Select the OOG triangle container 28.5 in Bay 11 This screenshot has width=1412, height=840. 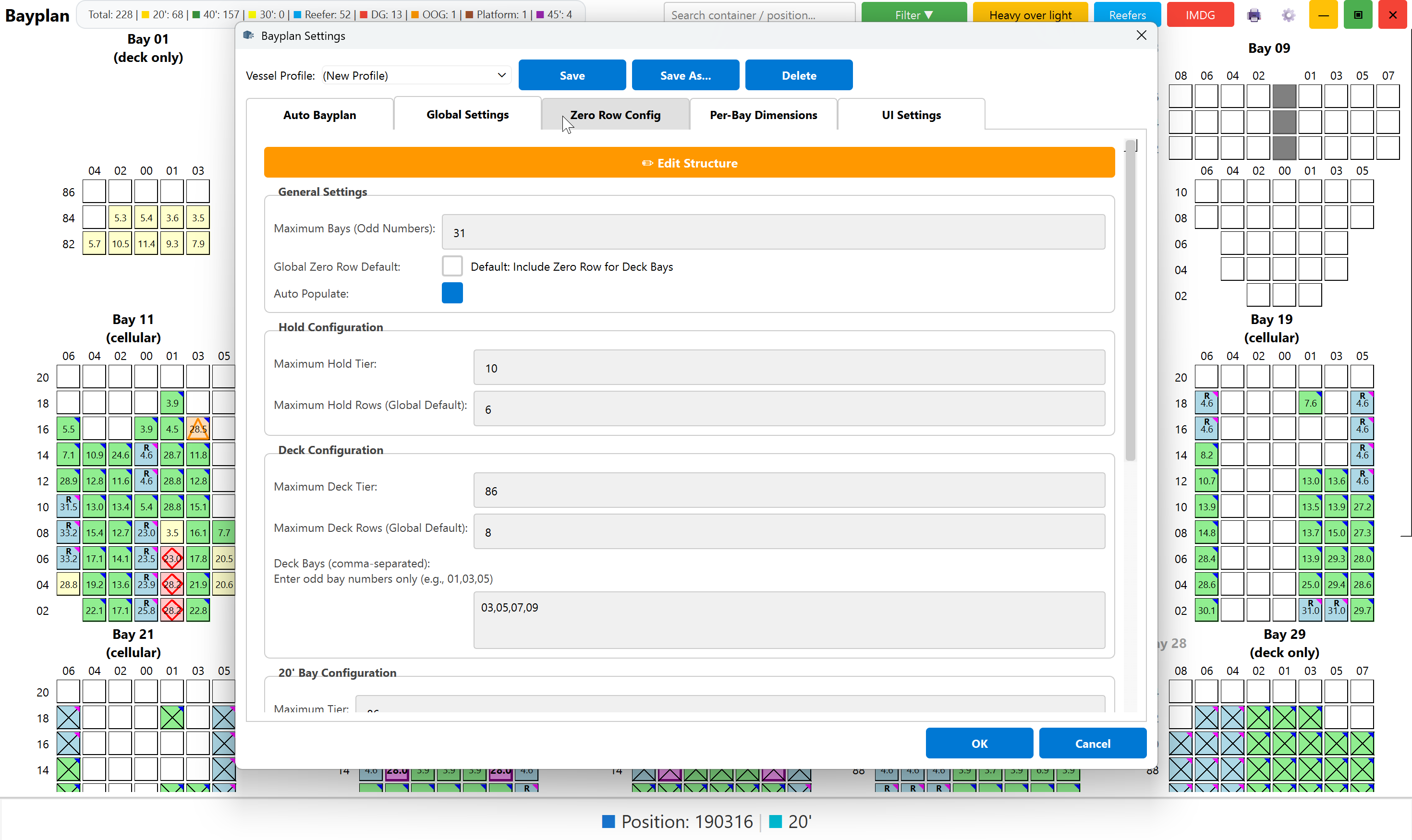coord(198,429)
